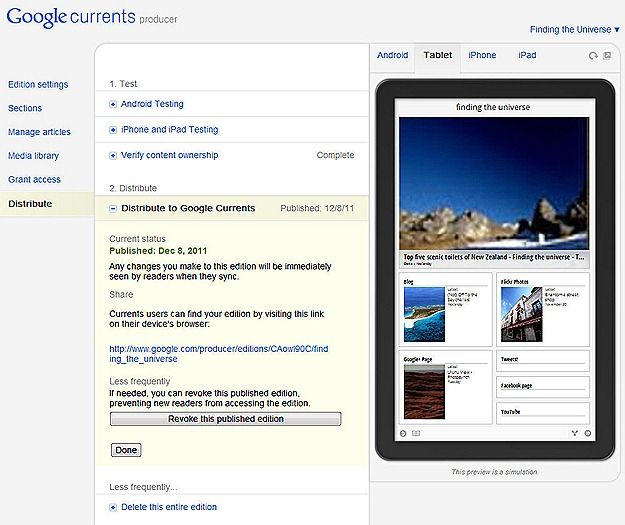The width and height of the screenshot is (625, 525).
Task: Open Media library in the sidebar
Action: [x=33, y=156]
